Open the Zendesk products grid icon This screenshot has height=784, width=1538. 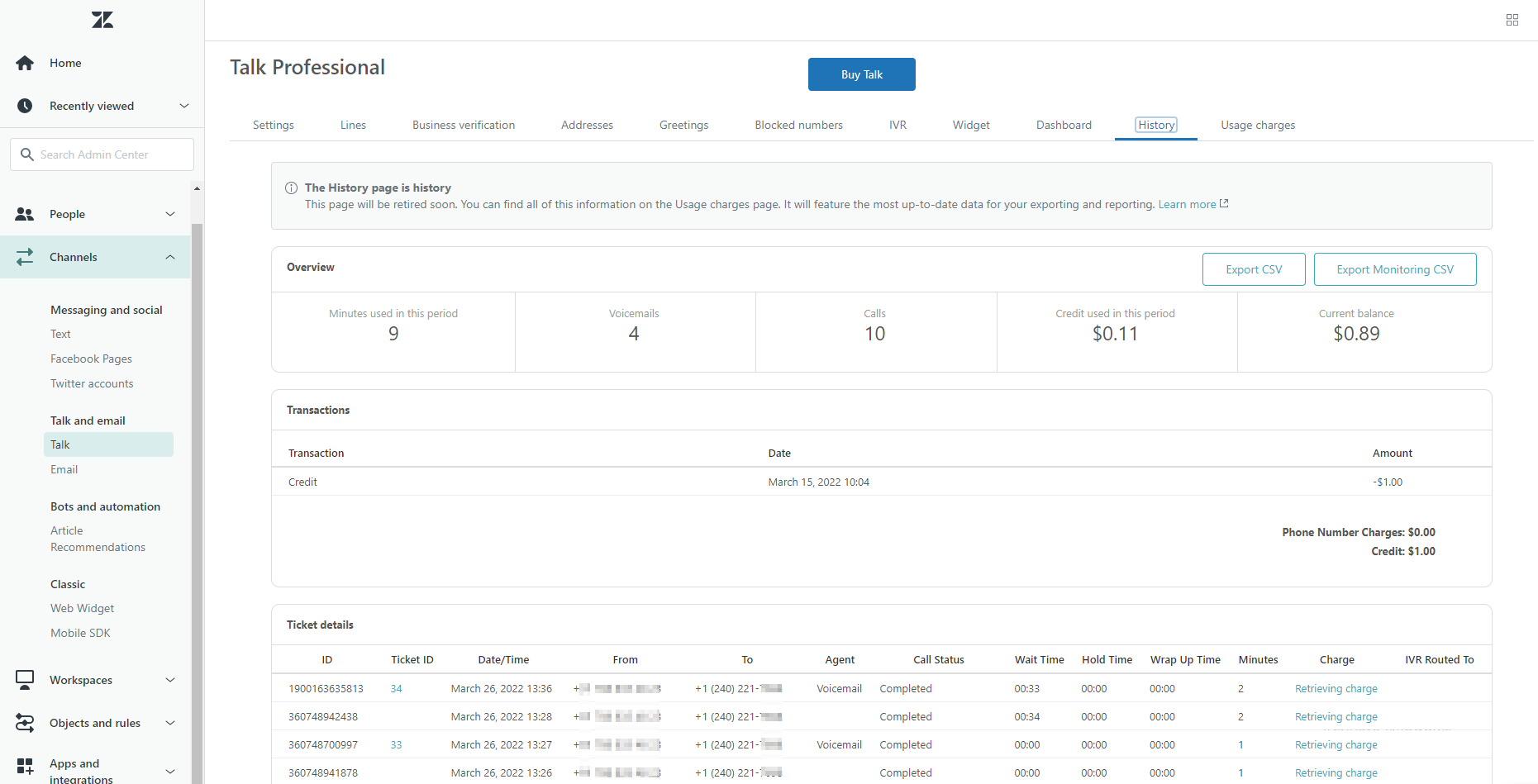[x=1512, y=20]
